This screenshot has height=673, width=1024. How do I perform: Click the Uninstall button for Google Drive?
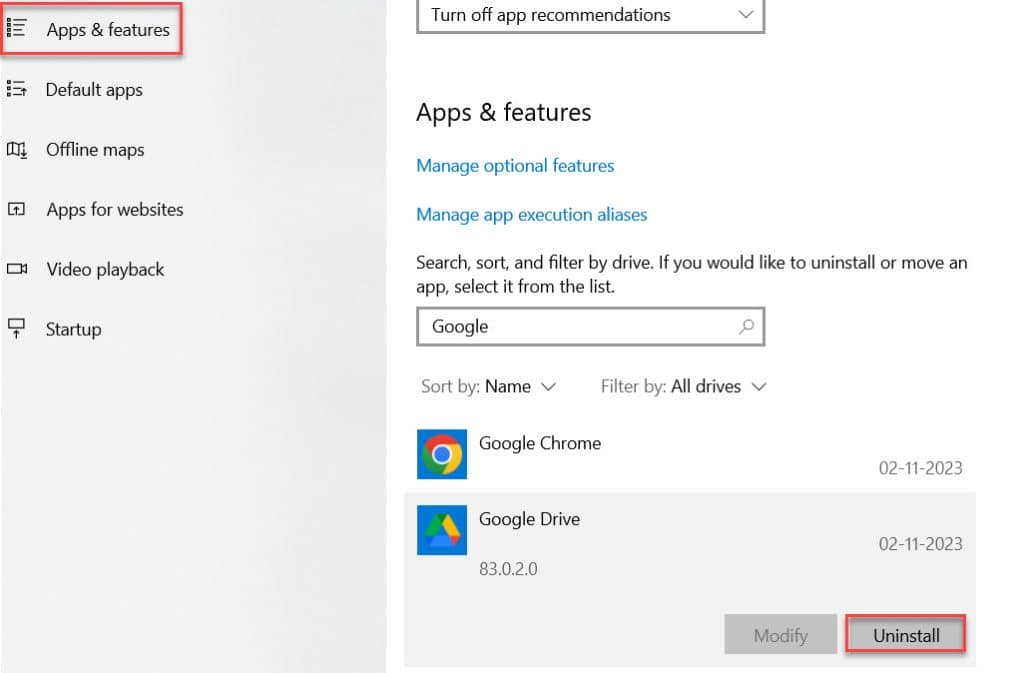coord(906,635)
